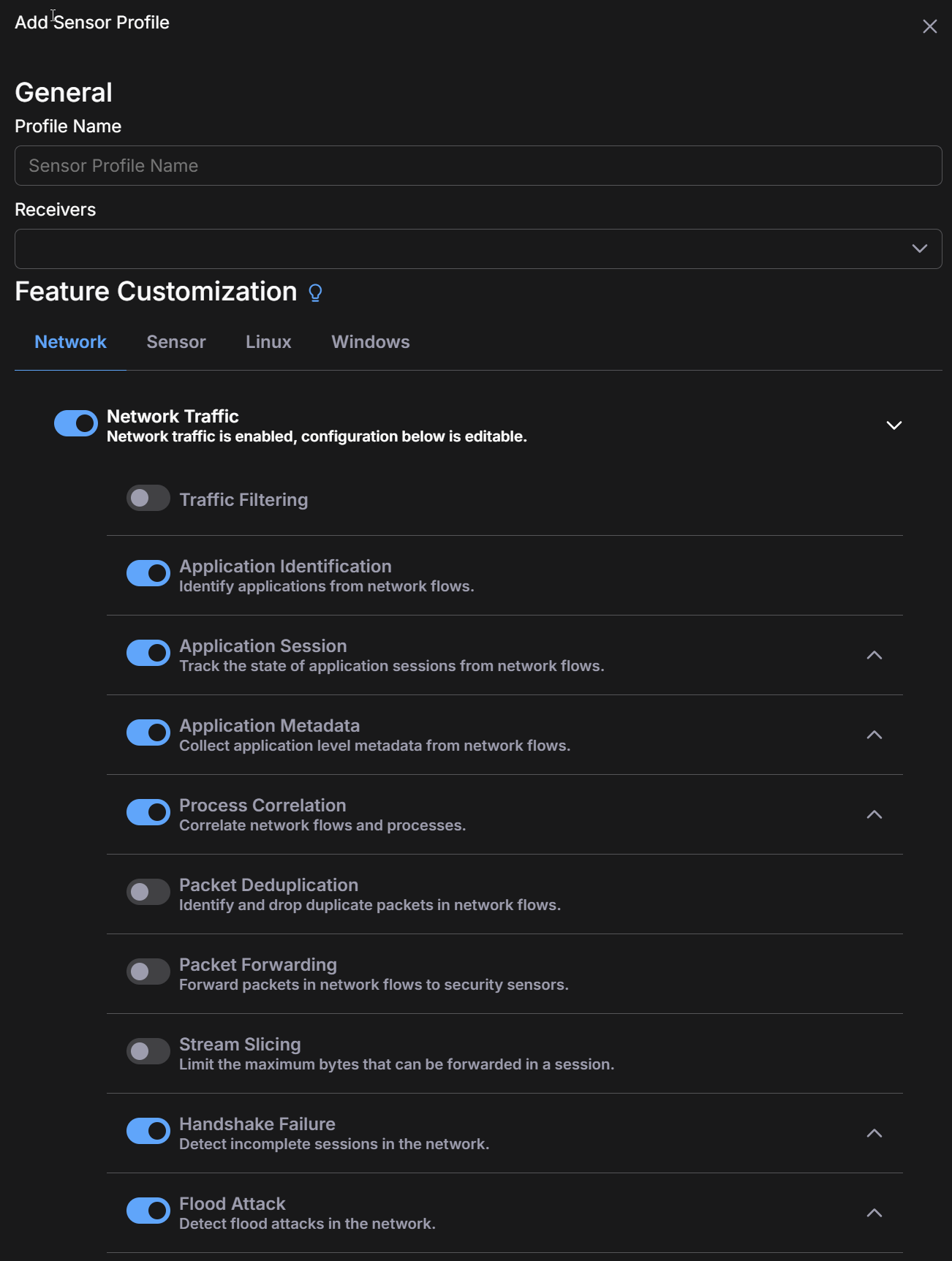Image resolution: width=952 pixels, height=1261 pixels.
Task: Disable the Flood Attack toggle
Action: click(148, 1211)
